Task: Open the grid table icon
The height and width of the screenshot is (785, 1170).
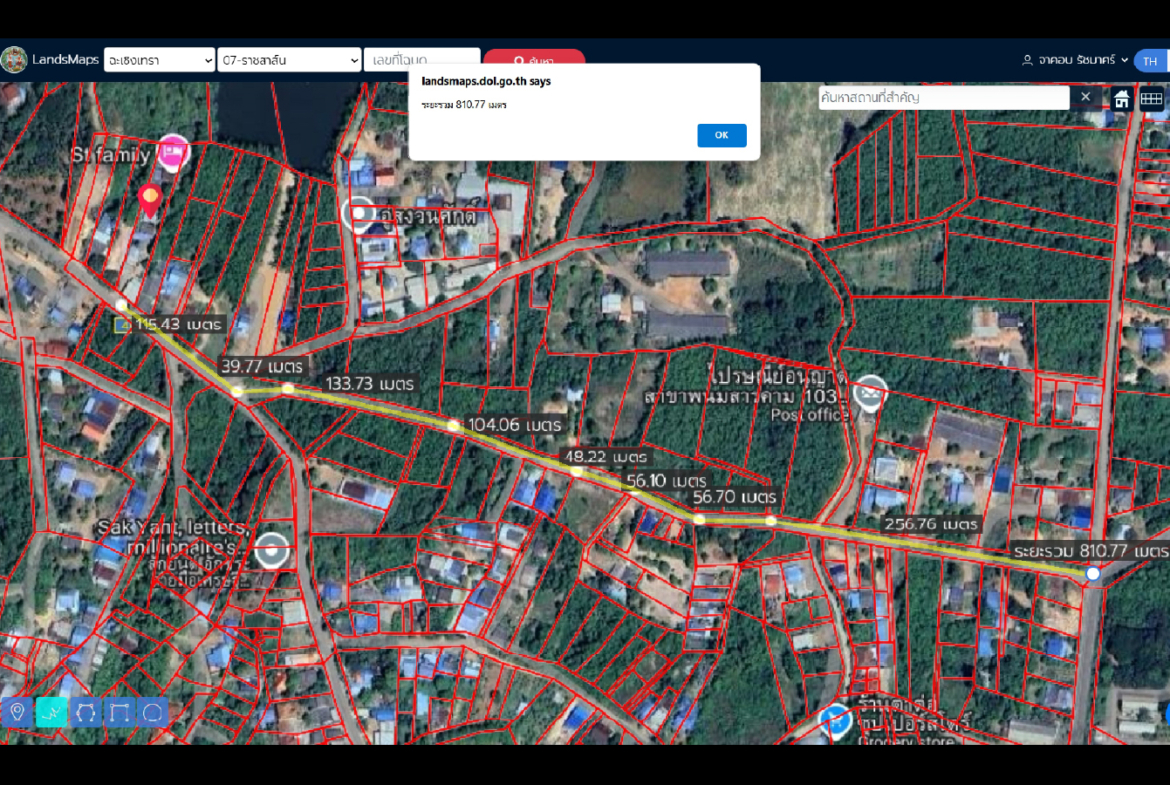Action: [x=1151, y=98]
